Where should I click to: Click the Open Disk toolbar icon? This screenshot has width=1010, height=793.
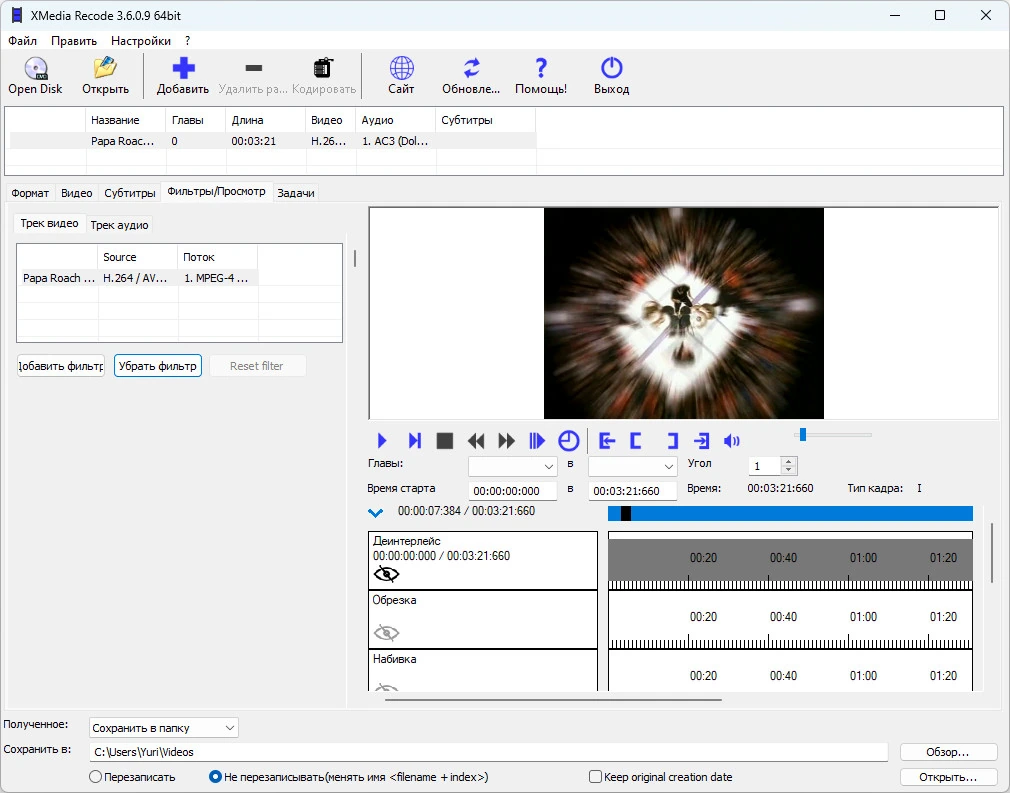point(35,68)
